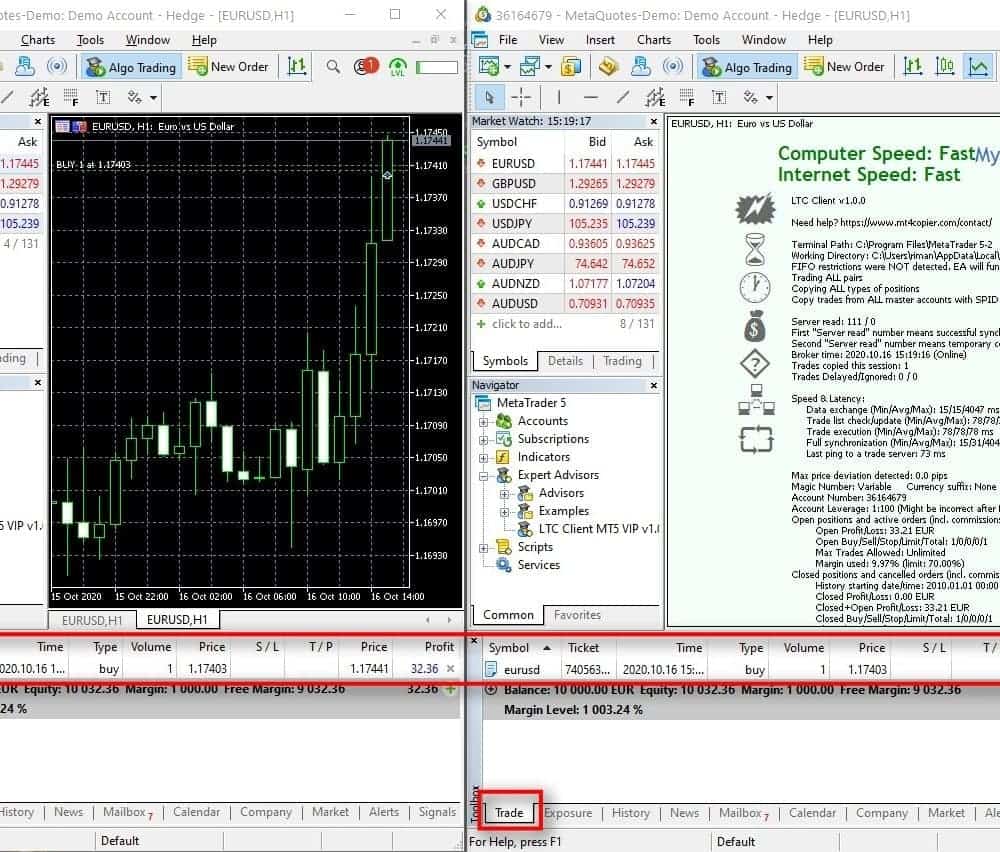Screen dimensions: 1000x852
Task: Open the Tools menu in left window
Action: coord(90,40)
